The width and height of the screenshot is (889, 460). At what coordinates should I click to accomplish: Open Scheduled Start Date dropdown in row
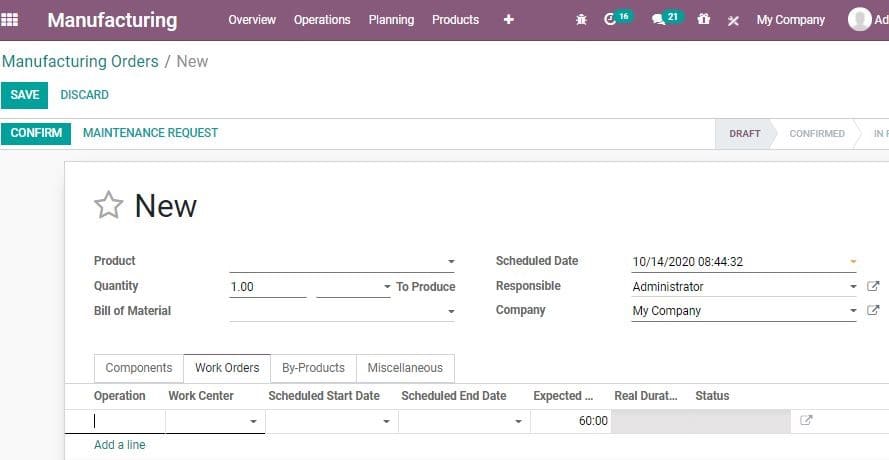[386, 421]
